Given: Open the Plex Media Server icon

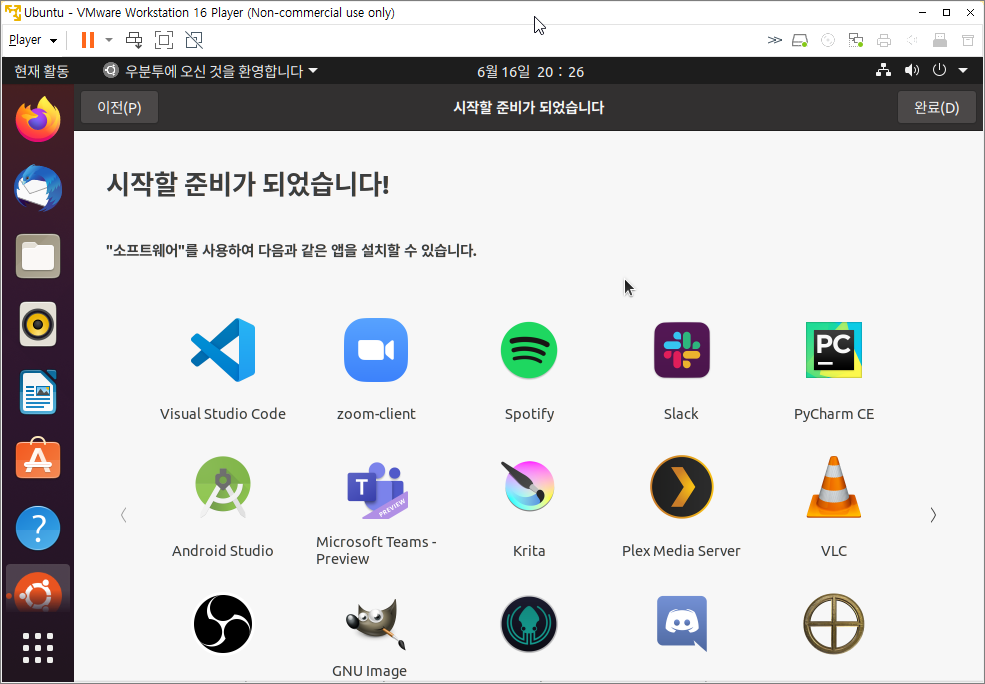Looking at the screenshot, I should click(x=682, y=487).
